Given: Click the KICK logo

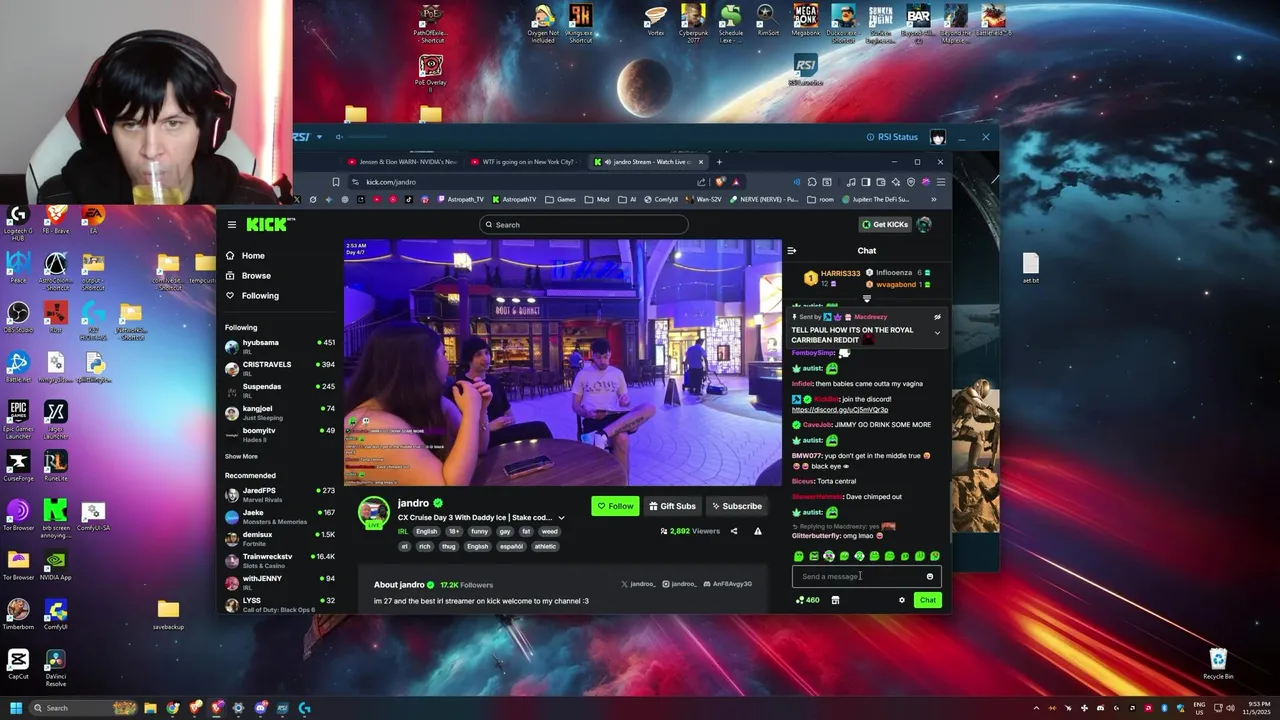Looking at the screenshot, I should click(x=269, y=224).
